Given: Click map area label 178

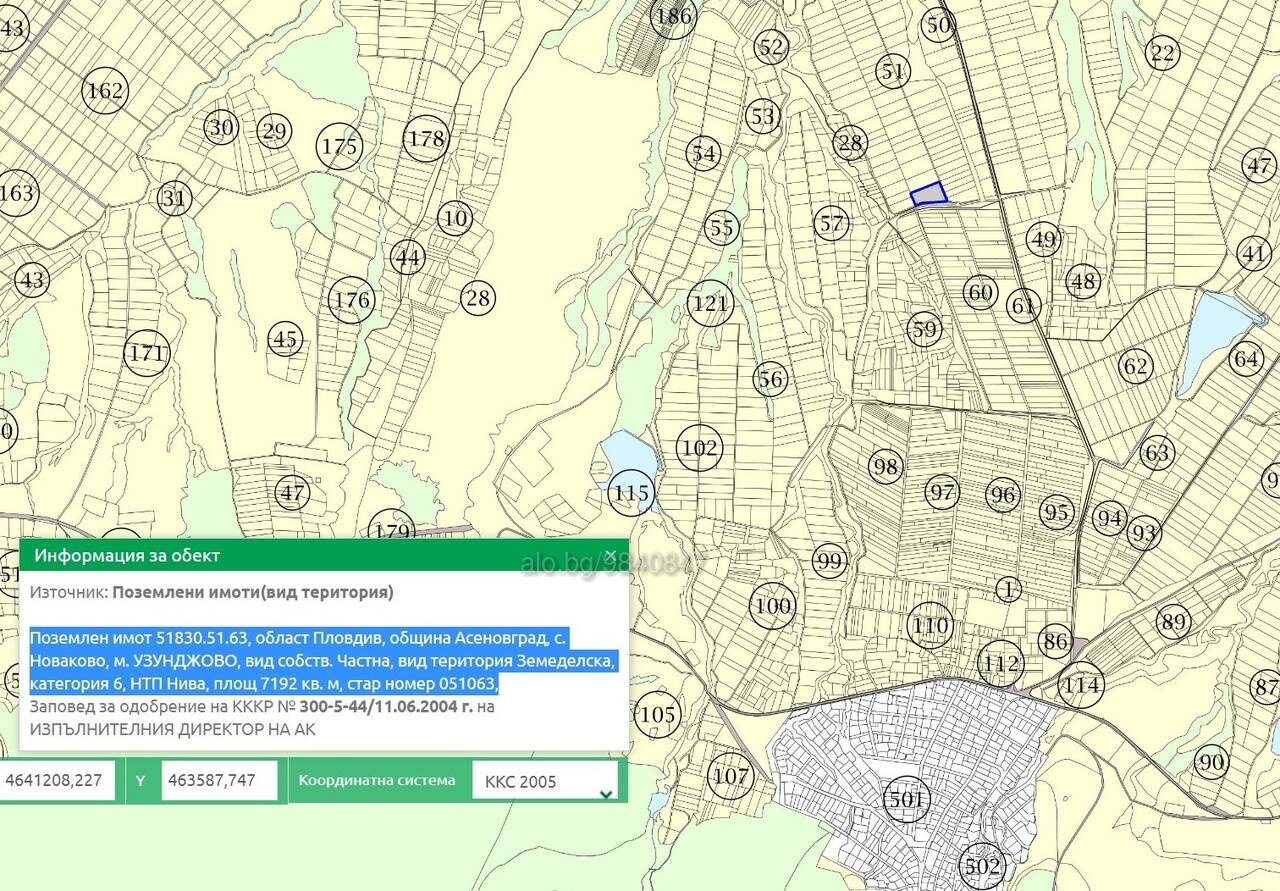Looking at the screenshot, I should coord(426,139).
